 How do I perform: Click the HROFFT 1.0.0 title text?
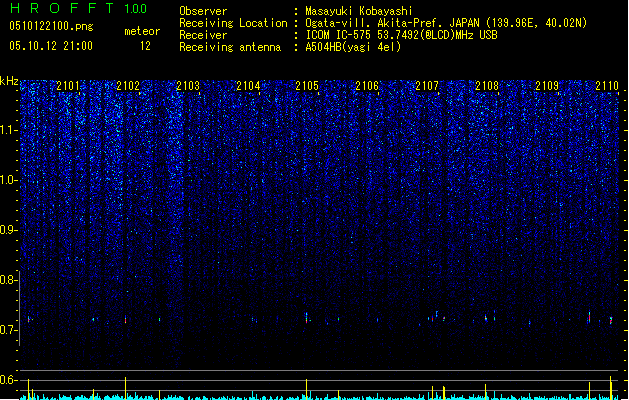point(78,8)
